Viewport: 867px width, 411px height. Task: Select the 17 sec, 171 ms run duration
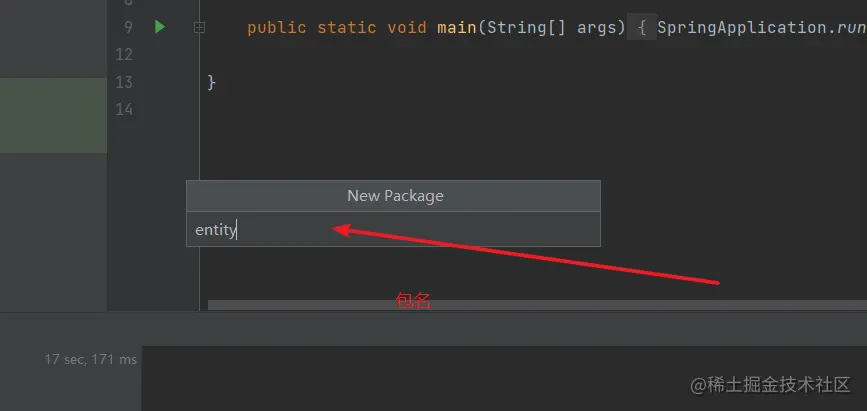coord(91,360)
